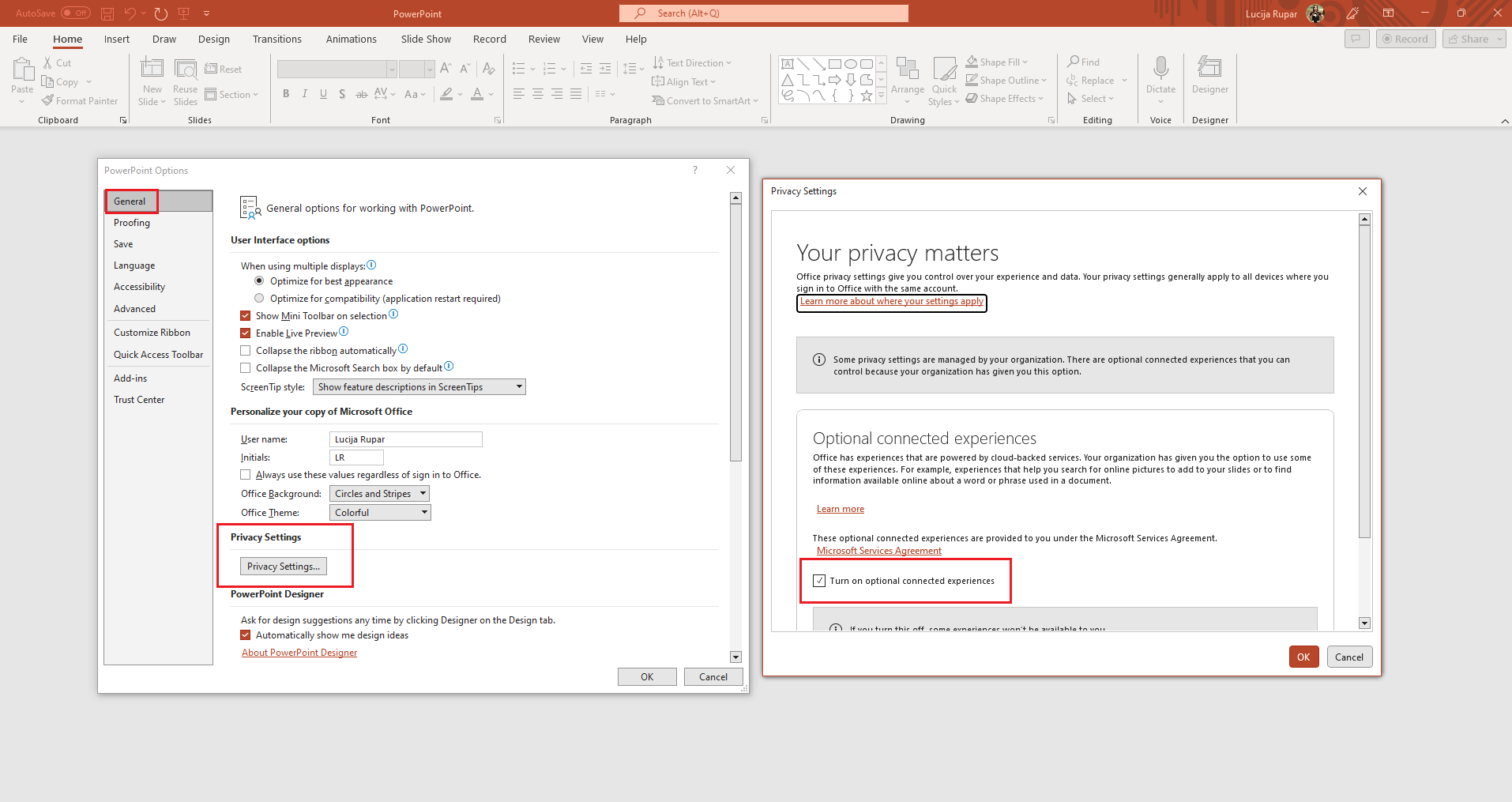Viewport: 1512px width, 802px height.
Task: Open Quick Styles gallery
Action: pyautogui.click(x=944, y=80)
